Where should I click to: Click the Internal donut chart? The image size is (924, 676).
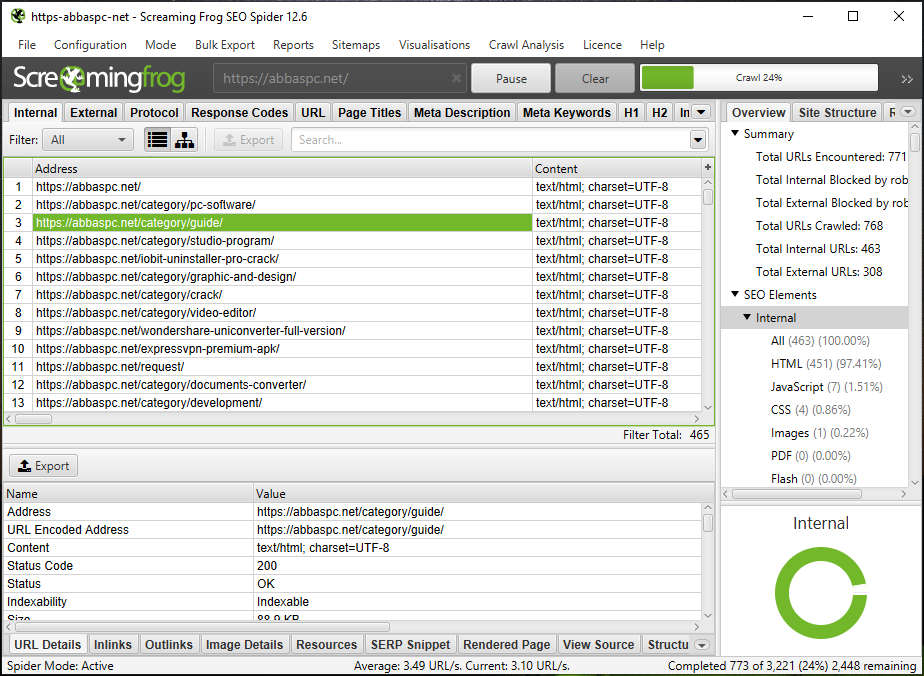click(820, 592)
